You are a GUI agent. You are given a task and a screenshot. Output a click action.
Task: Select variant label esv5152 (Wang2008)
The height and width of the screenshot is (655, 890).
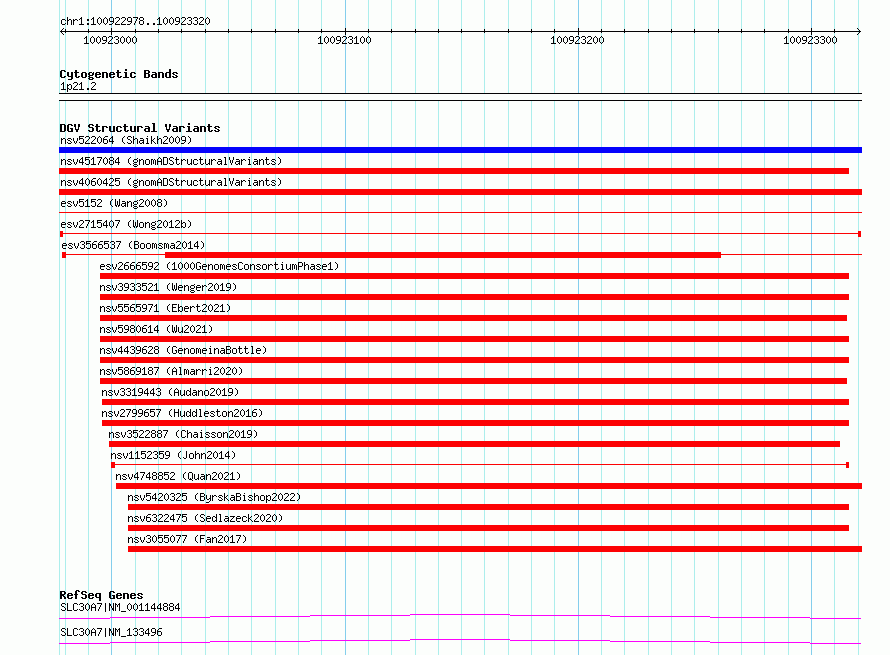(x=114, y=203)
